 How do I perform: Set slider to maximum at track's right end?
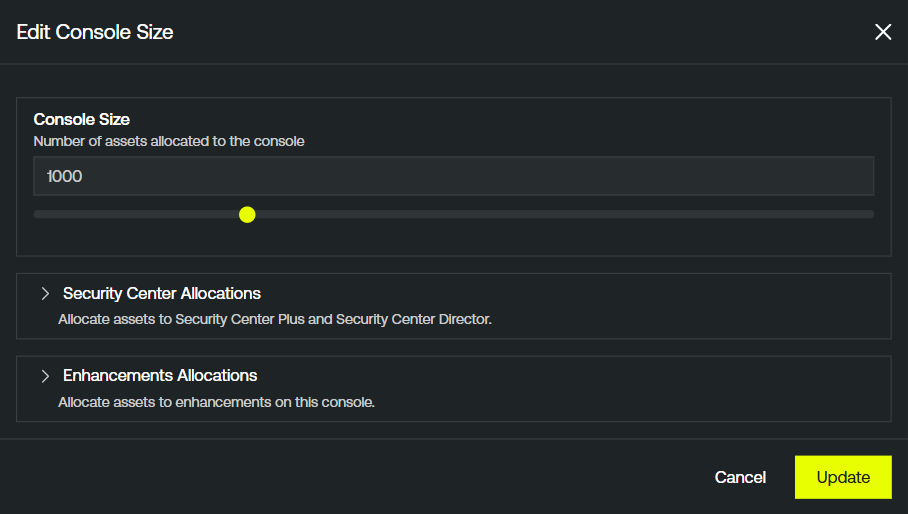click(871, 215)
